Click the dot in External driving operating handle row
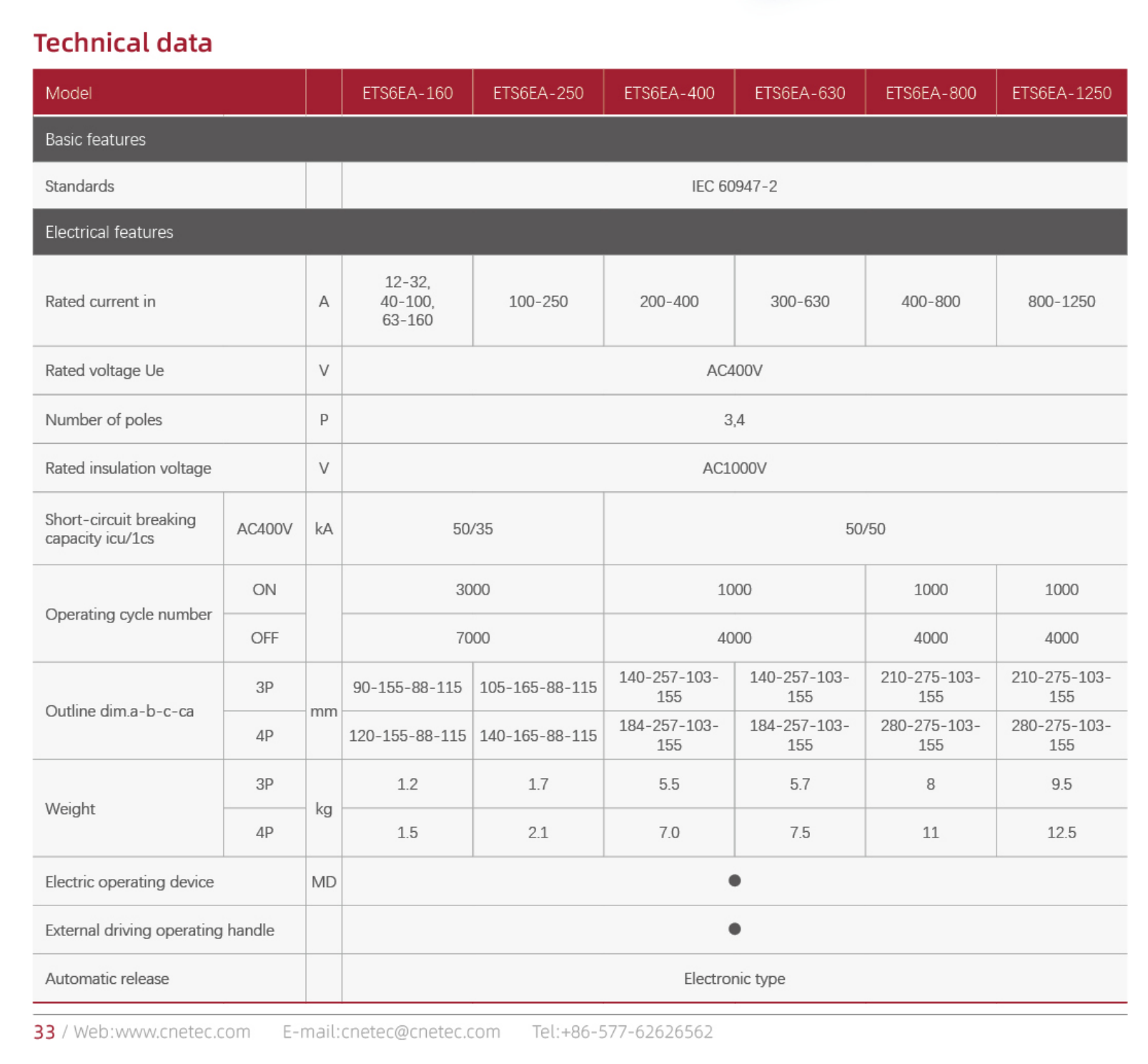1148x1064 pixels. (x=734, y=929)
